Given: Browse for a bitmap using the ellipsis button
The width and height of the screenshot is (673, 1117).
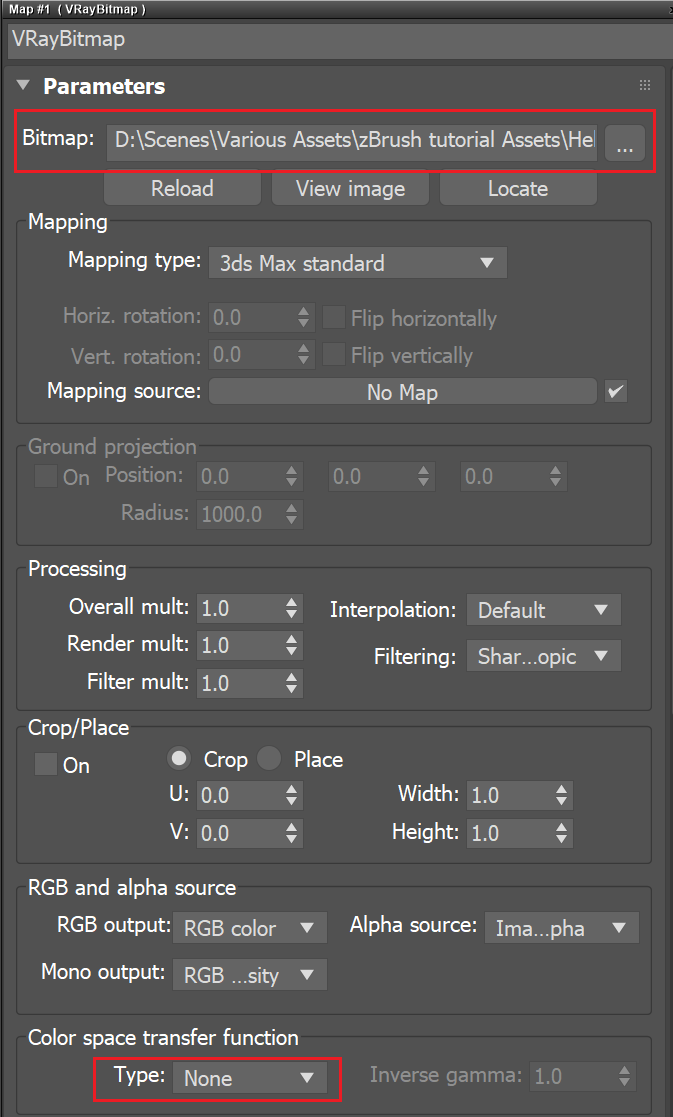Looking at the screenshot, I should point(624,144).
